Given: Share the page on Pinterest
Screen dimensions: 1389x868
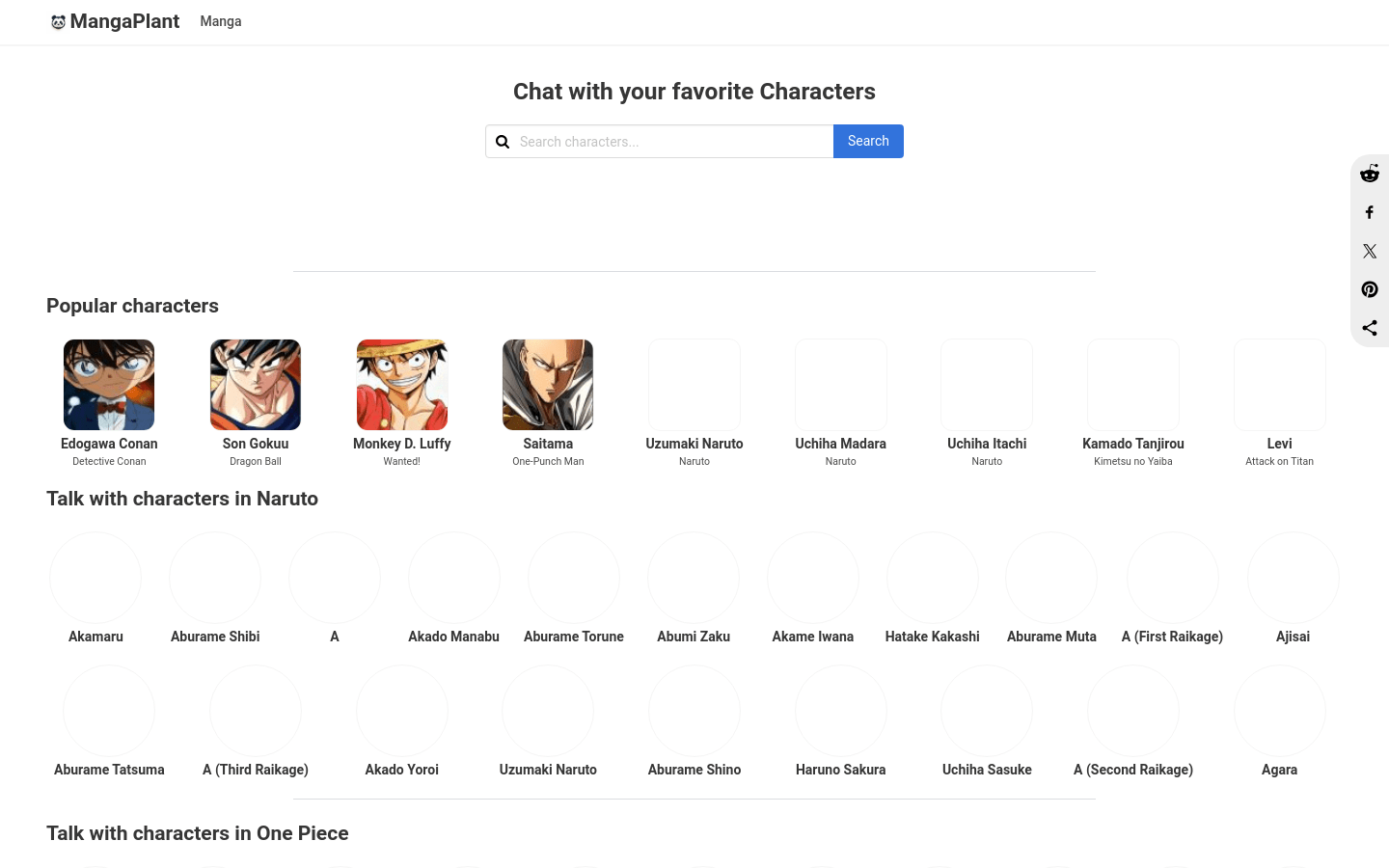Looking at the screenshot, I should (x=1370, y=289).
